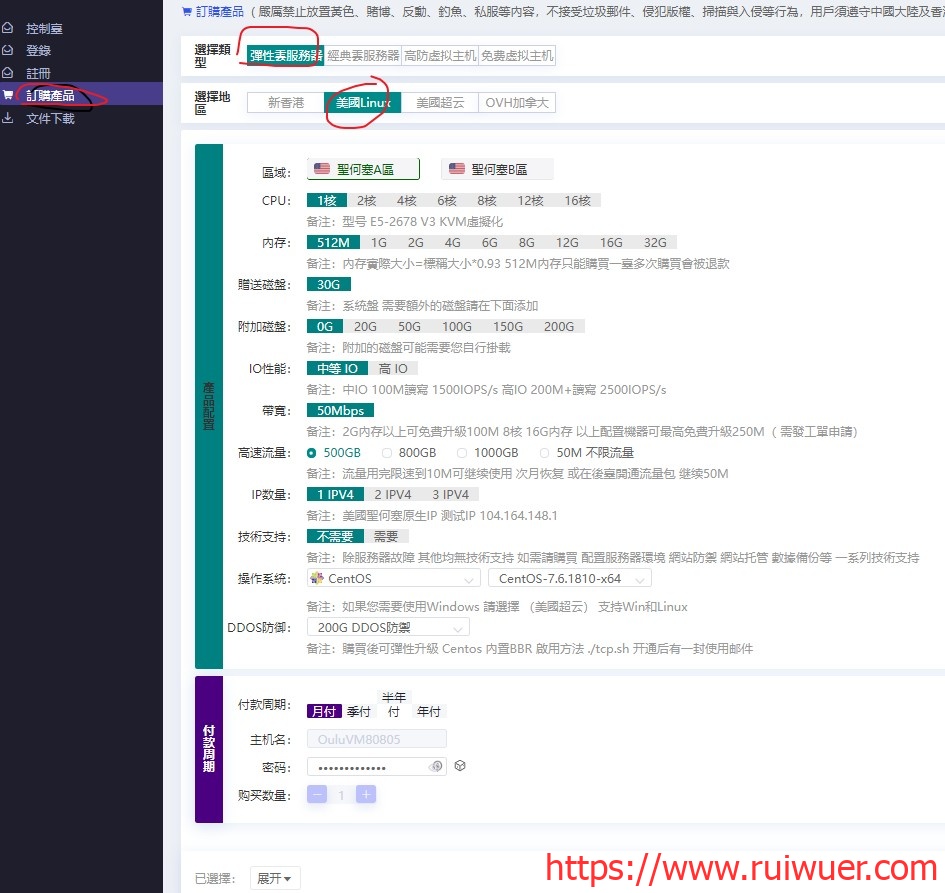
Task: Click the 登錄 icon in sidebar
Action: point(8,50)
